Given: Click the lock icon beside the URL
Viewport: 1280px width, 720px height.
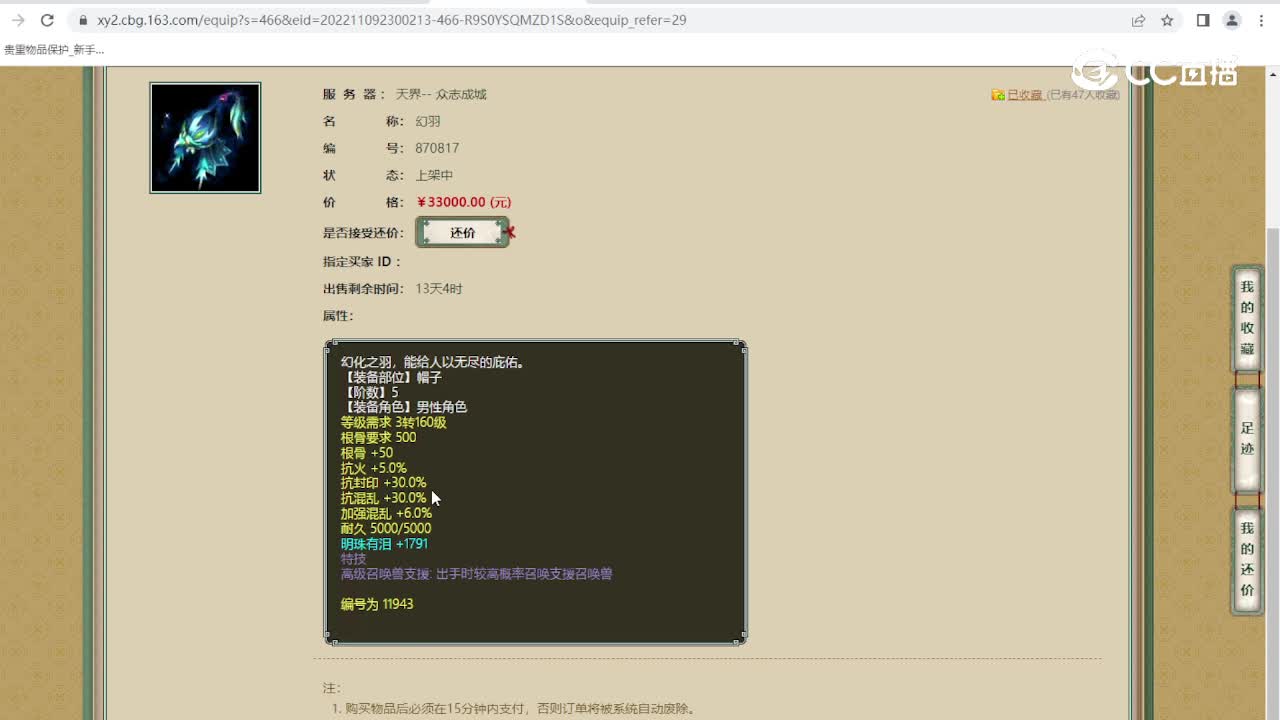Looking at the screenshot, I should click(83, 20).
